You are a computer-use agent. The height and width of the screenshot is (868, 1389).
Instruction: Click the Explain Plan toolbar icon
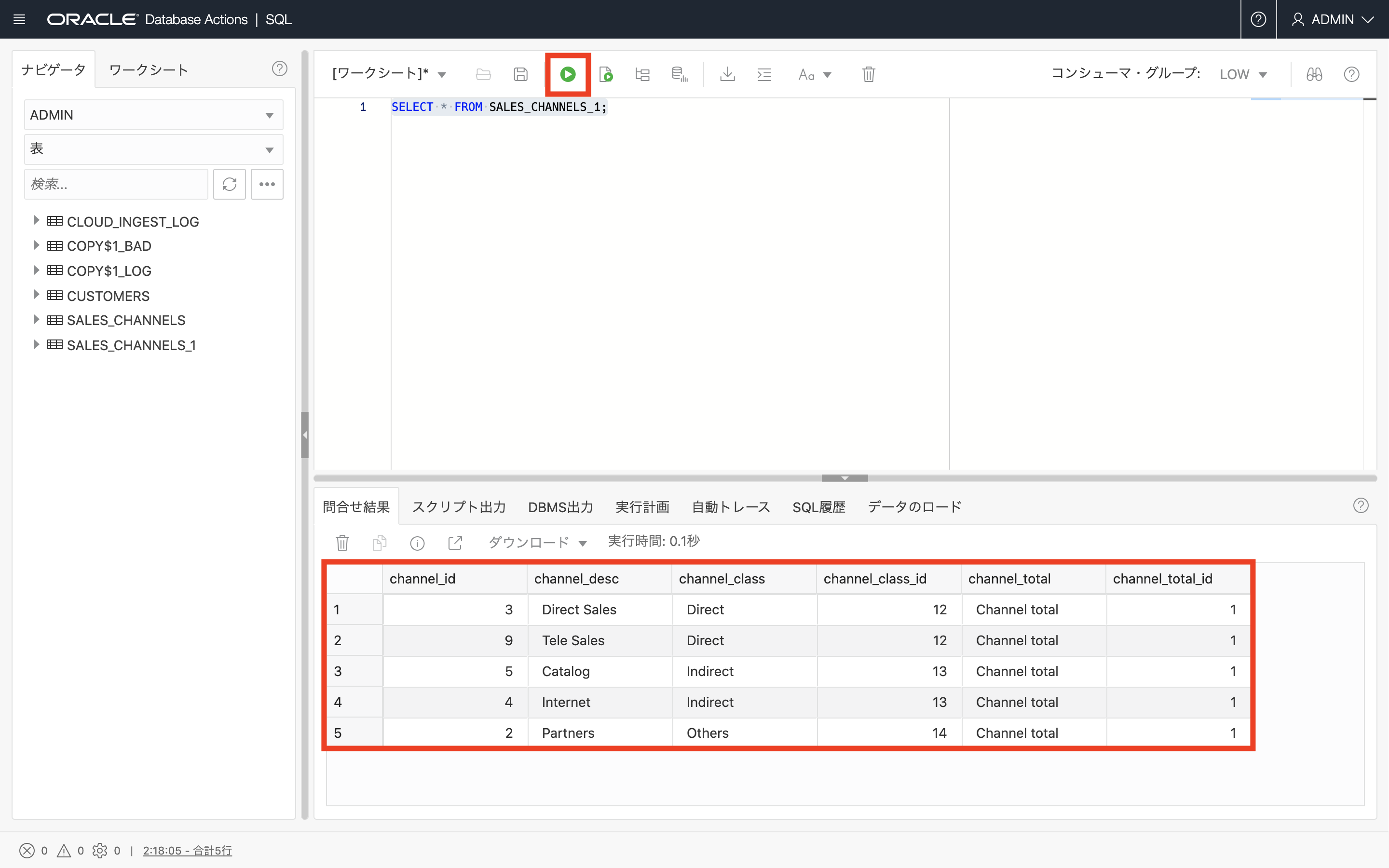click(x=642, y=74)
